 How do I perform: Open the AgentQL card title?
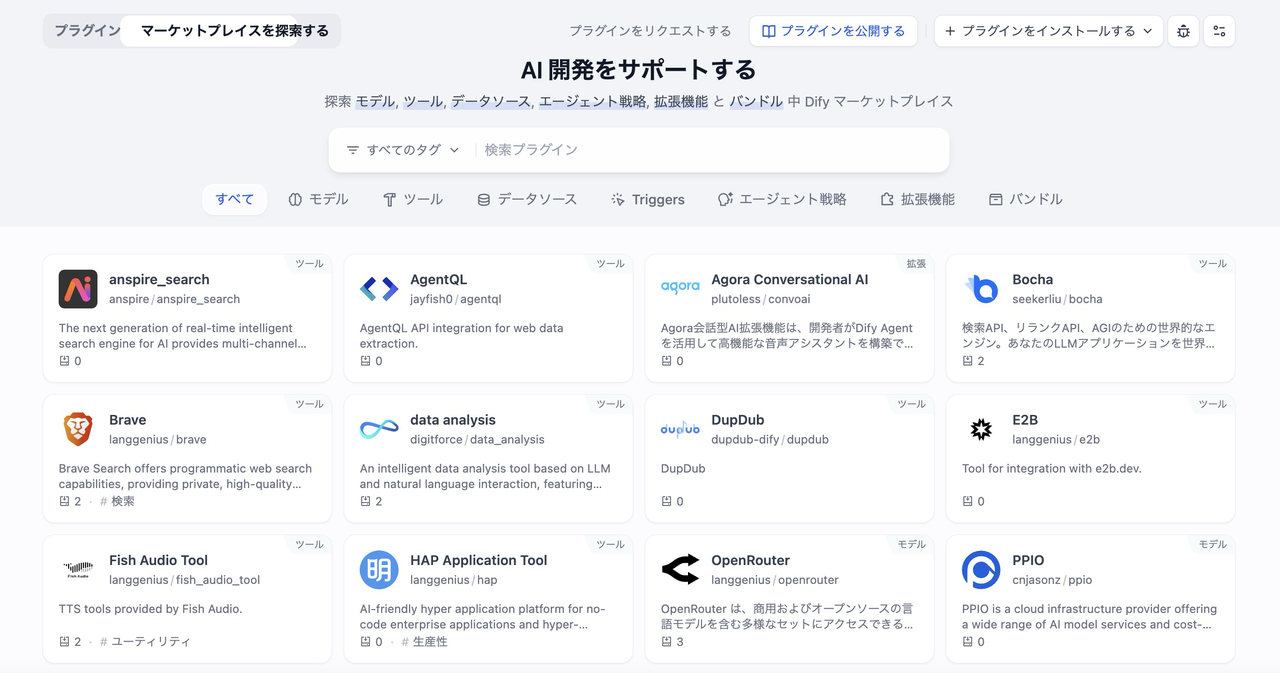pos(438,280)
